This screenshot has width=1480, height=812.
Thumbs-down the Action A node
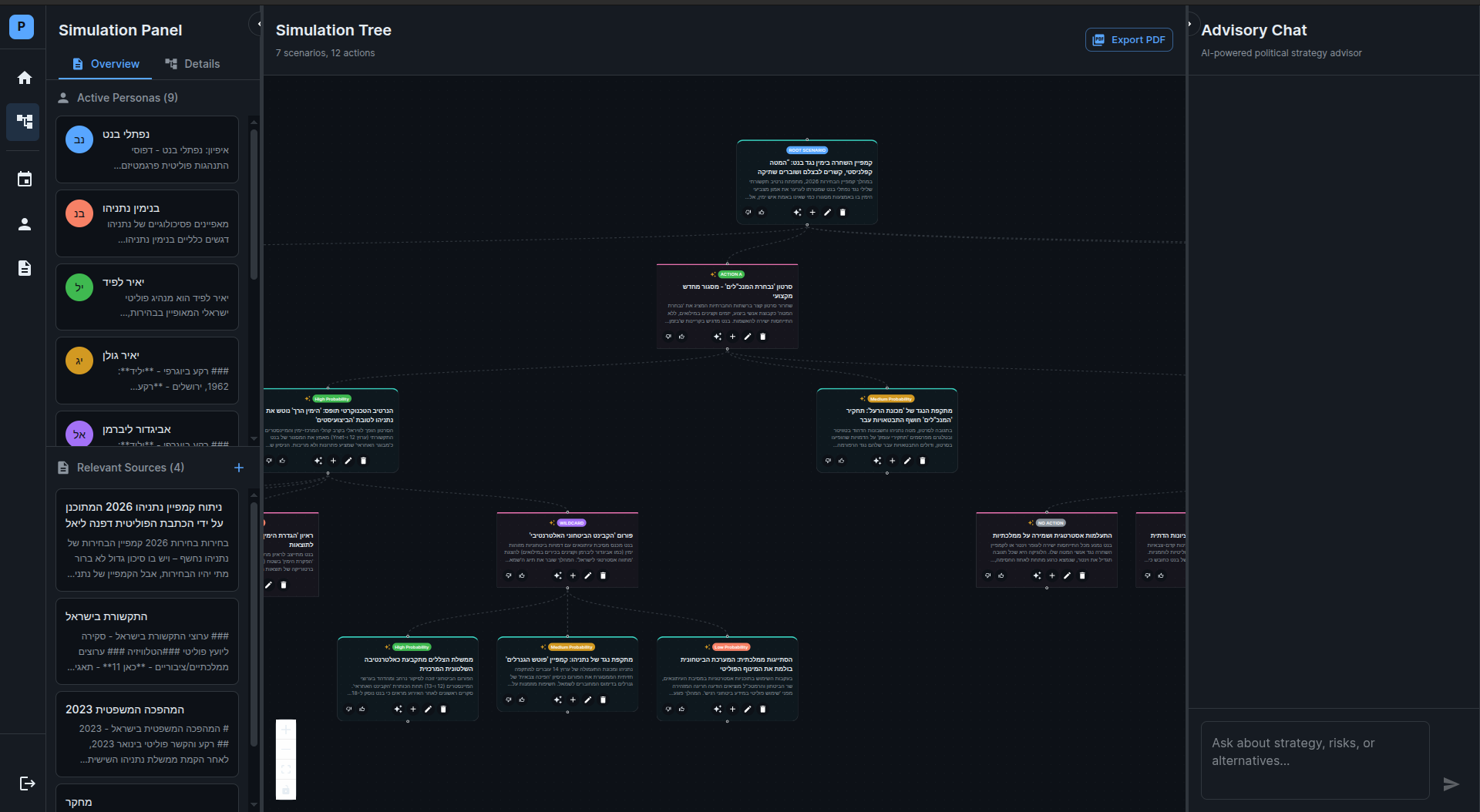[668, 337]
